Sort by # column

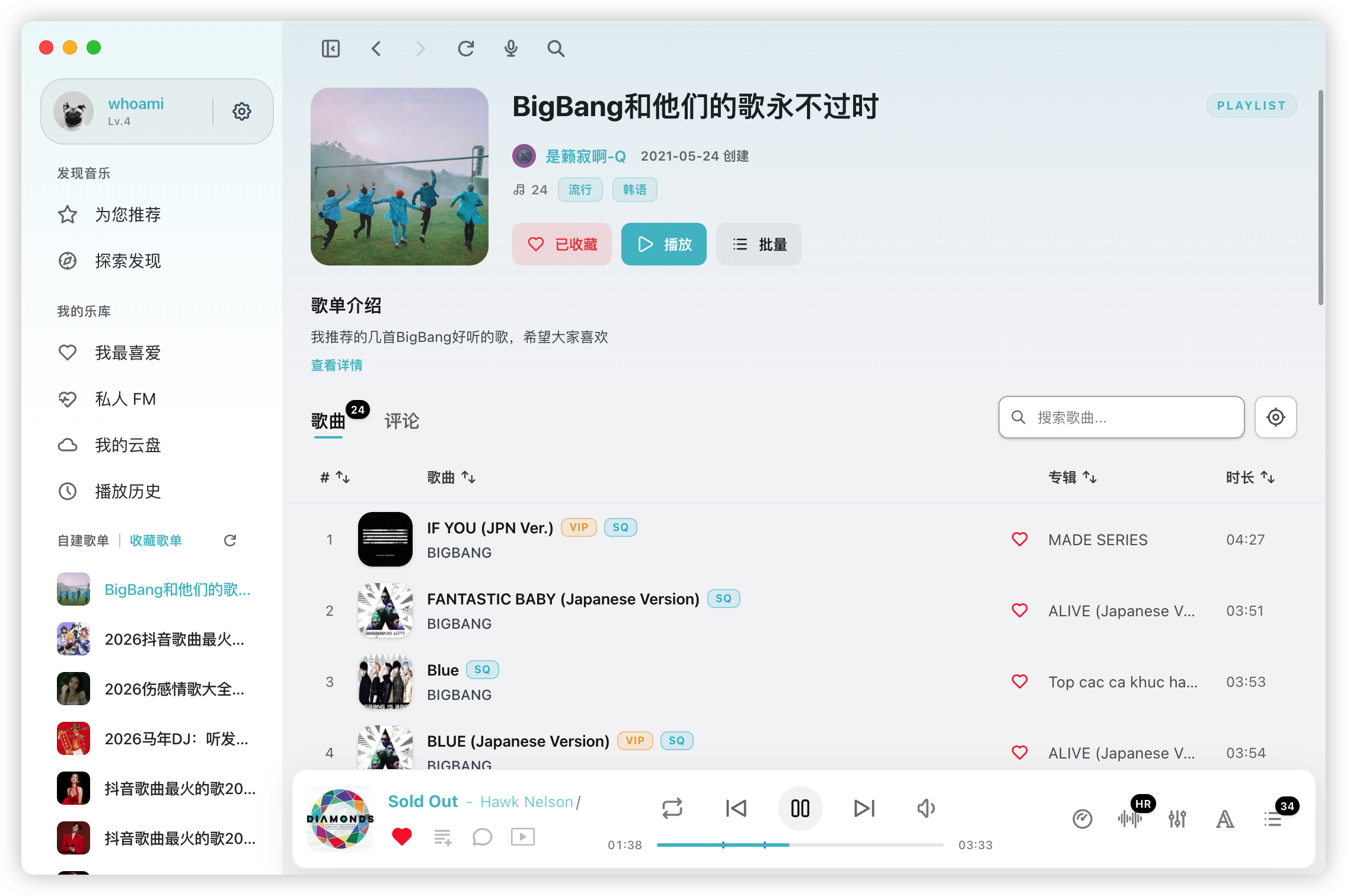coord(335,477)
